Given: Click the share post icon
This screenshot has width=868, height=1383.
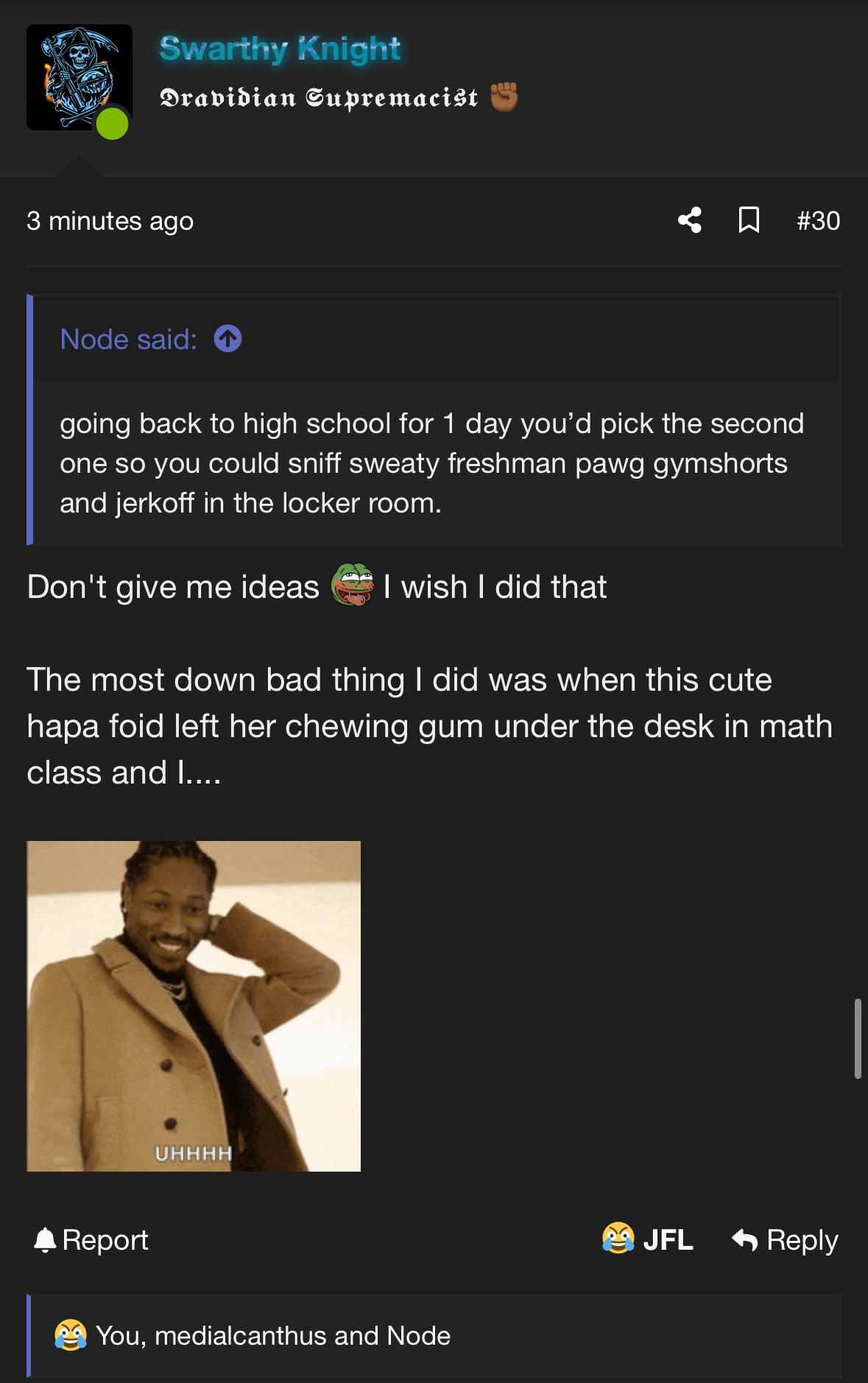Looking at the screenshot, I should 690,220.
